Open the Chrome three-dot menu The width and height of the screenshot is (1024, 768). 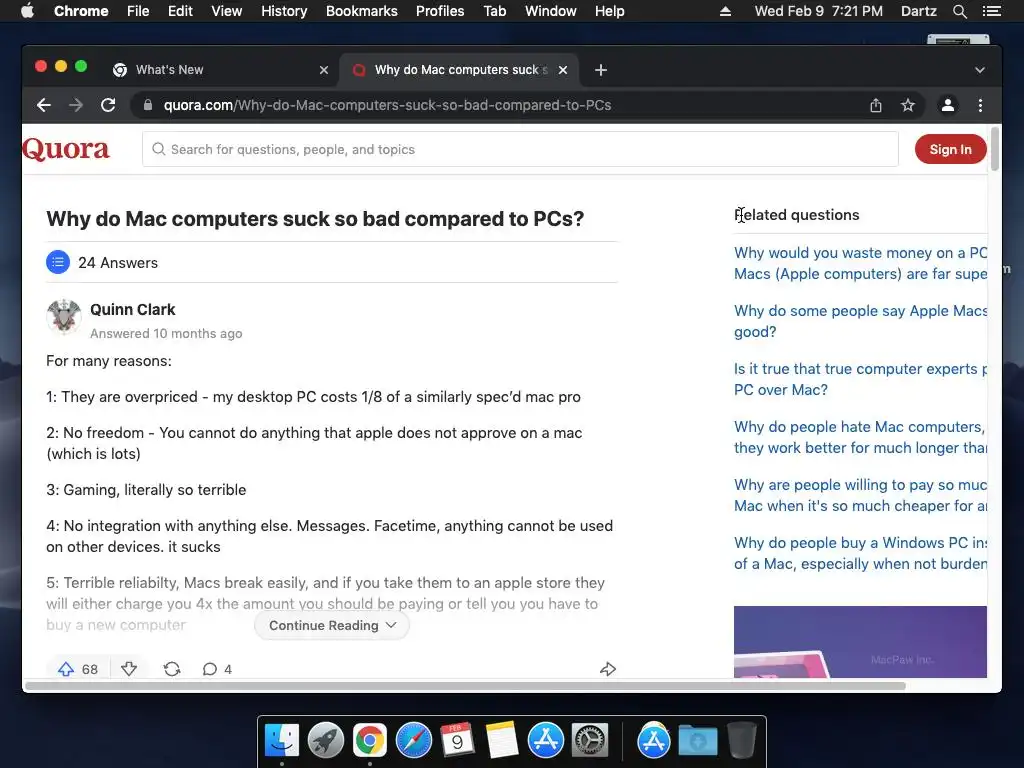(x=980, y=105)
